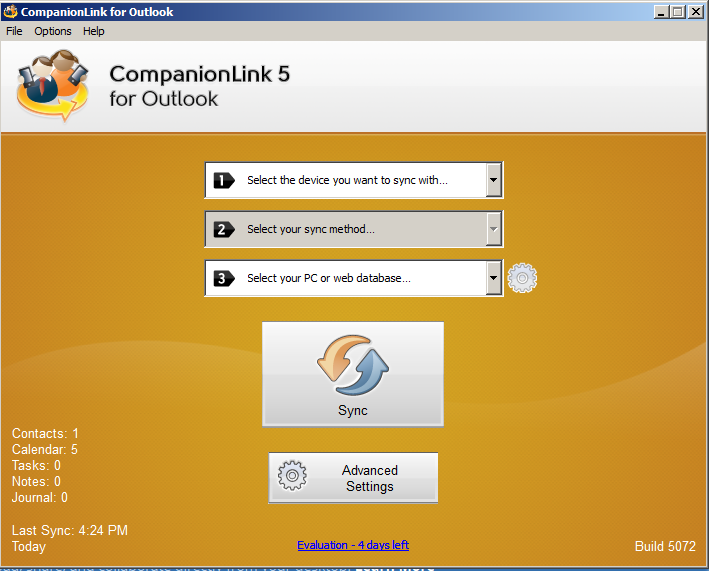Click 'Select the device you want to sync with...' text

point(347,180)
